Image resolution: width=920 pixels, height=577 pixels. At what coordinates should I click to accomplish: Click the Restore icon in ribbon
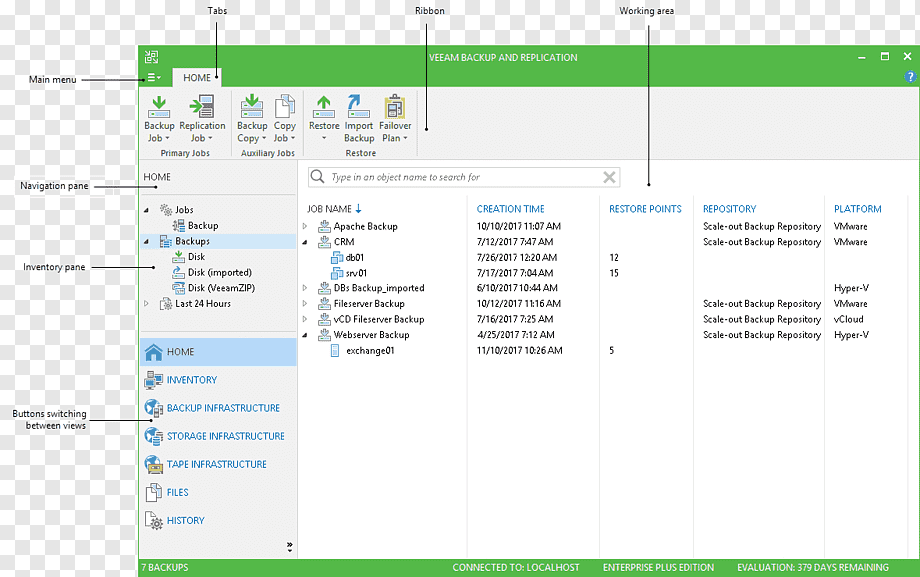point(324,119)
